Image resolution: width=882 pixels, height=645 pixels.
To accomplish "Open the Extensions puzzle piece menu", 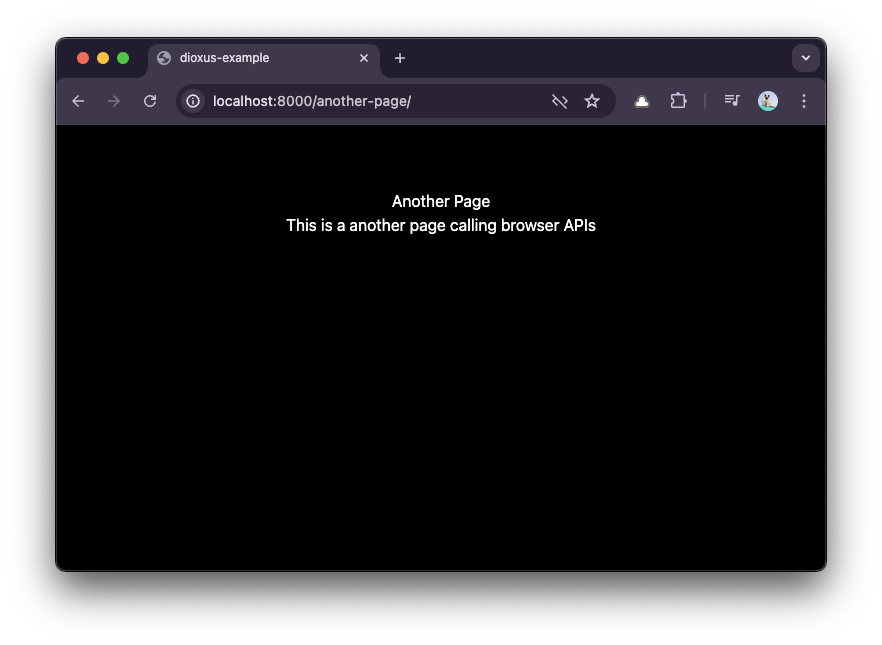I will pos(678,101).
